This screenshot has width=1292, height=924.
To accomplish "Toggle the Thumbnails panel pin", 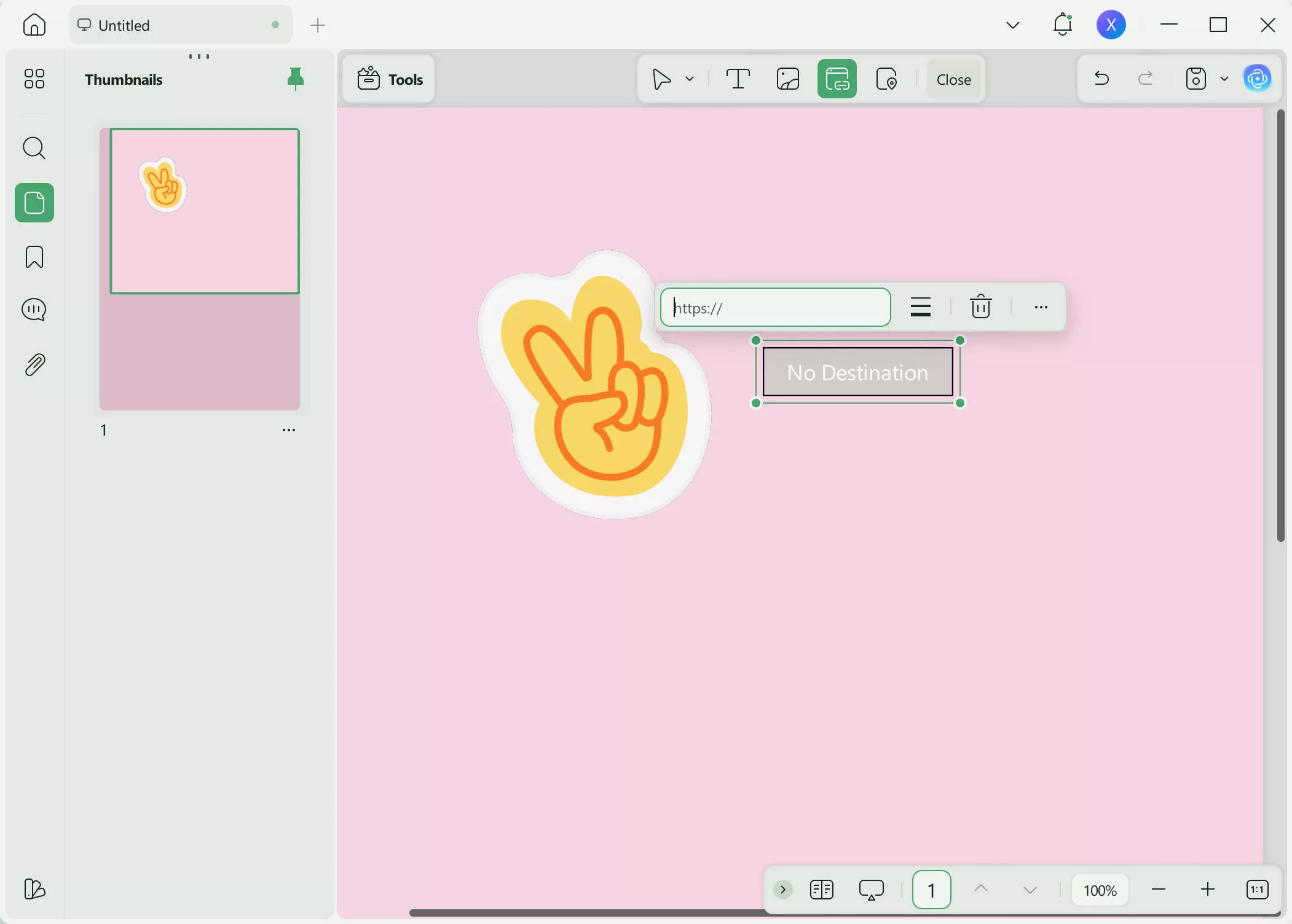I will [296, 79].
